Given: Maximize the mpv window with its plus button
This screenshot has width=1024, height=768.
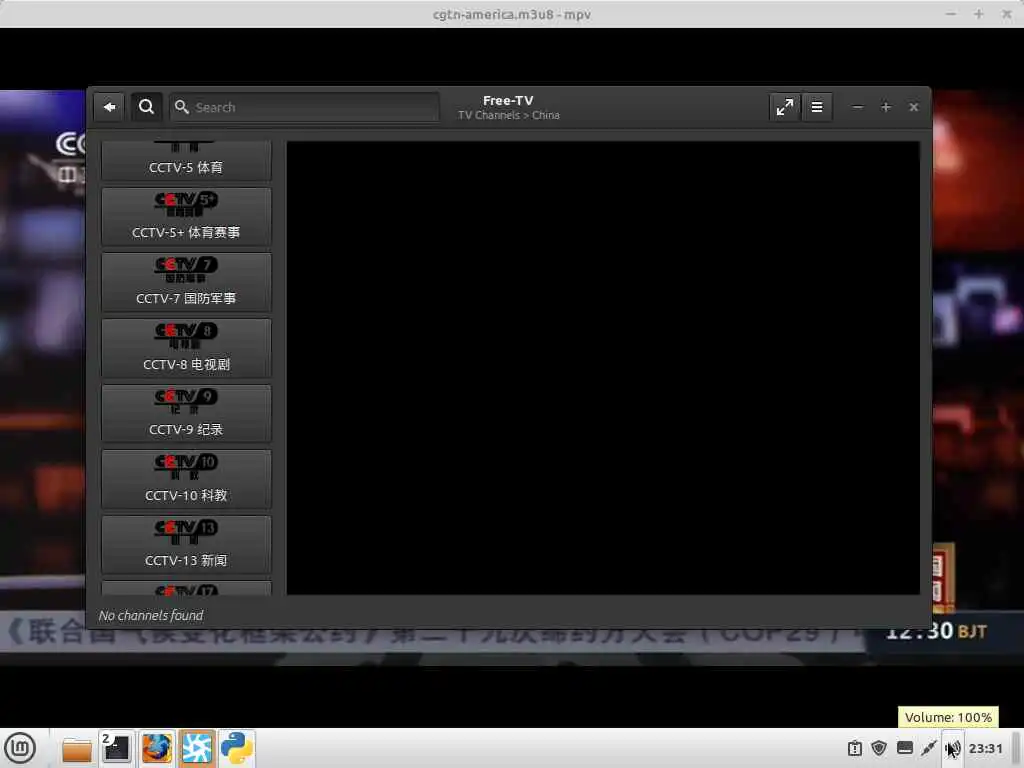Looking at the screenshot, I should 978,14.
